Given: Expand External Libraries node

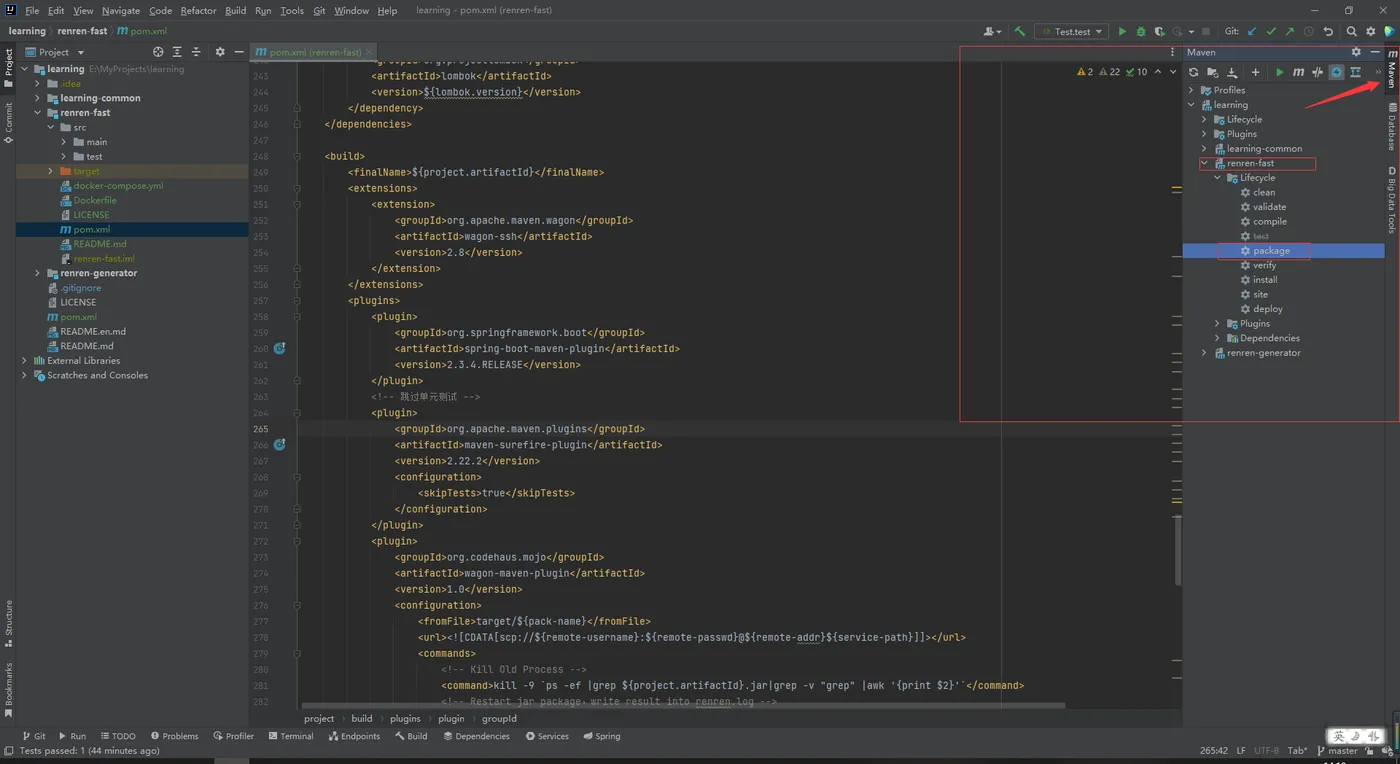Looking at the screenshot, I should click(25, 361).
